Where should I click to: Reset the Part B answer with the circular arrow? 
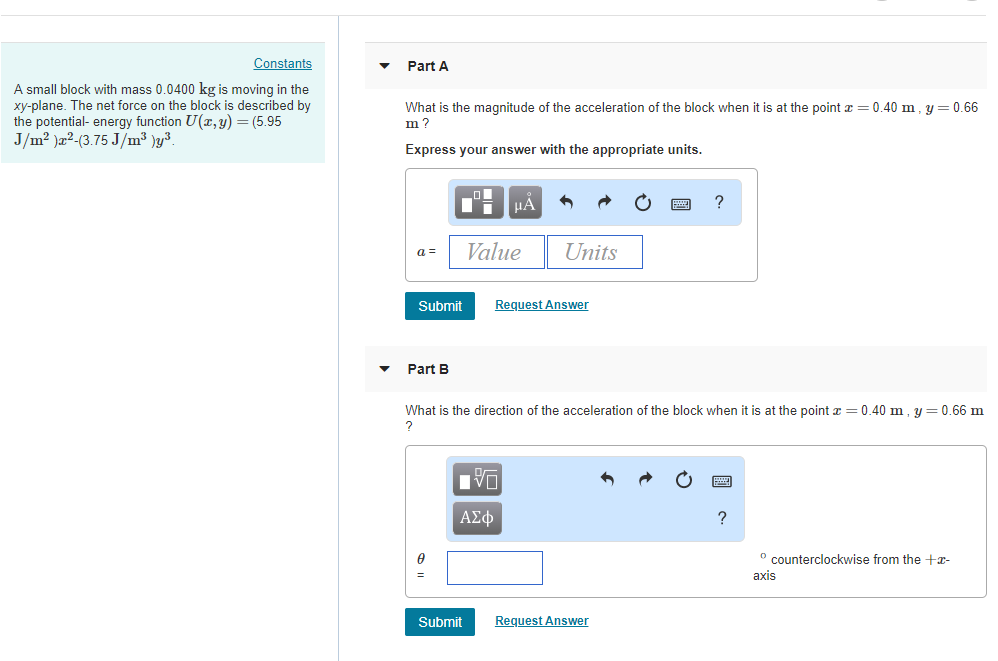(684, 480)
